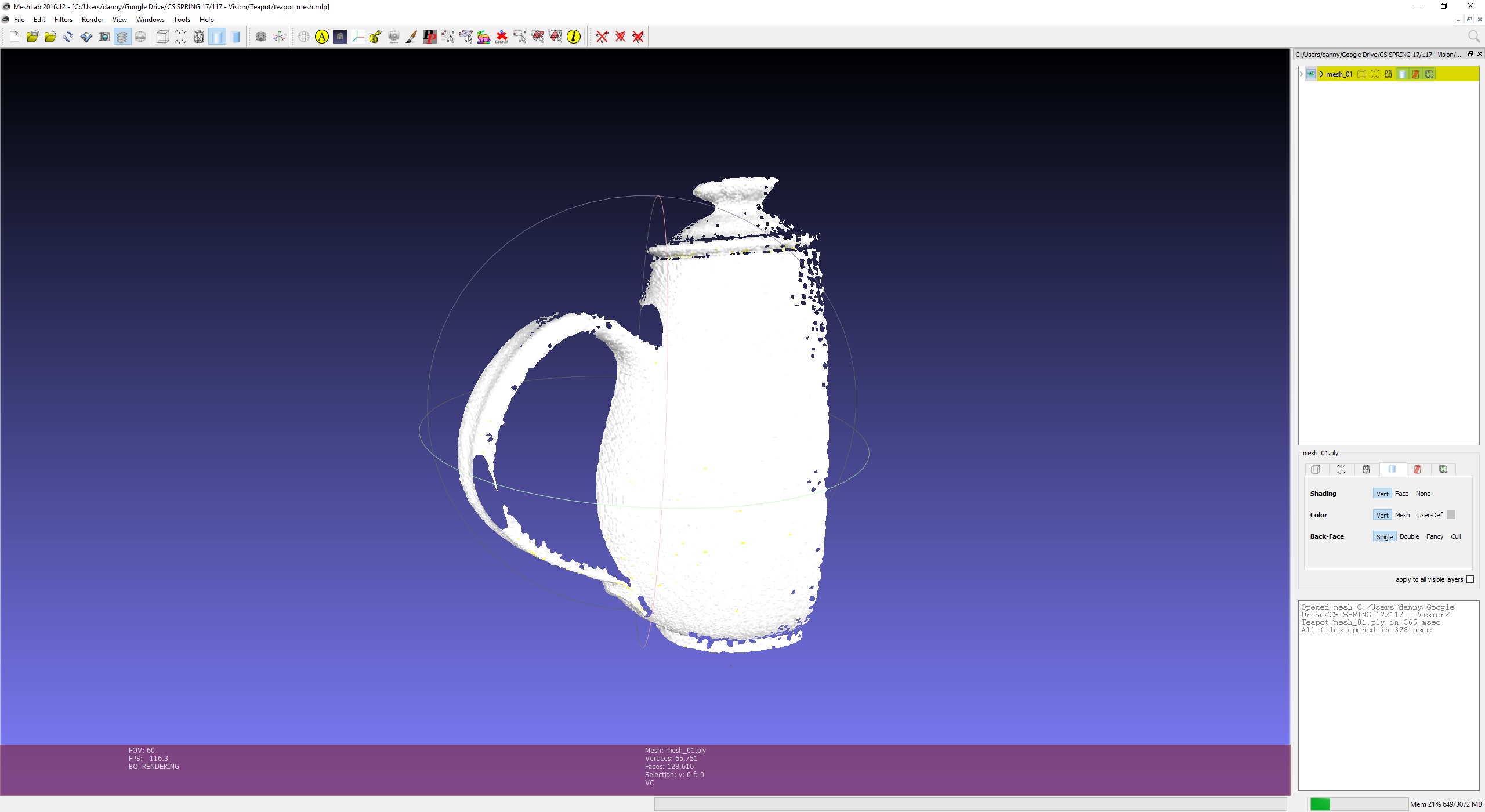Click the User-Def gray color swatch

1451,515
